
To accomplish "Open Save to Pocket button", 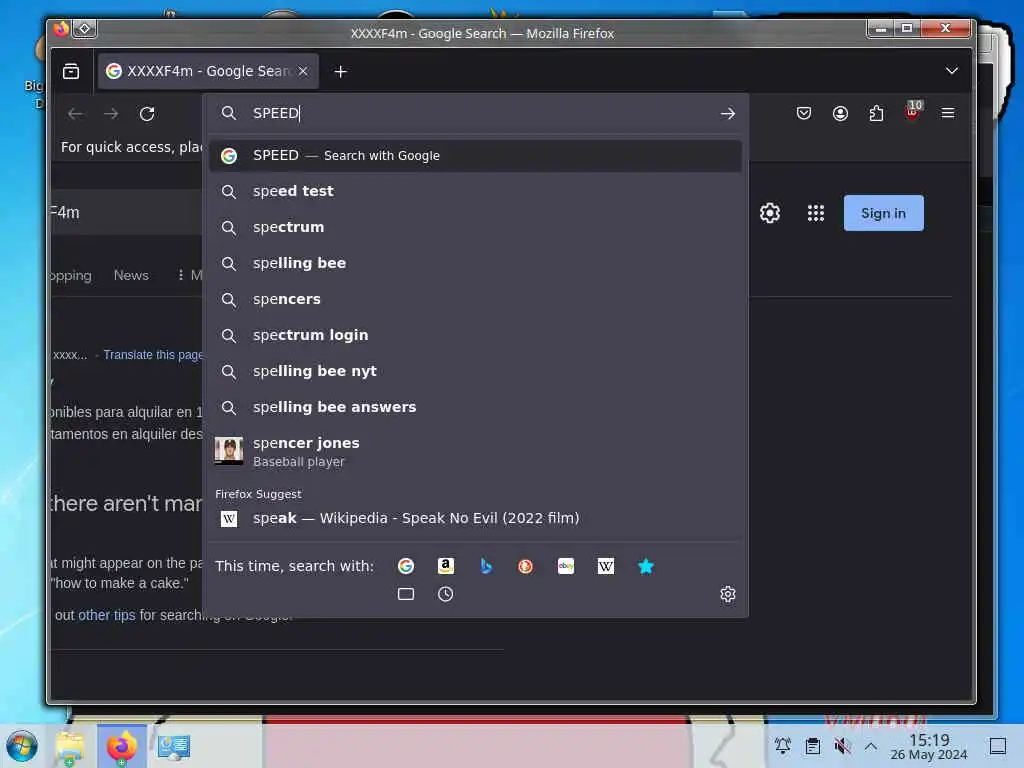I will click(x=804, y=114).
